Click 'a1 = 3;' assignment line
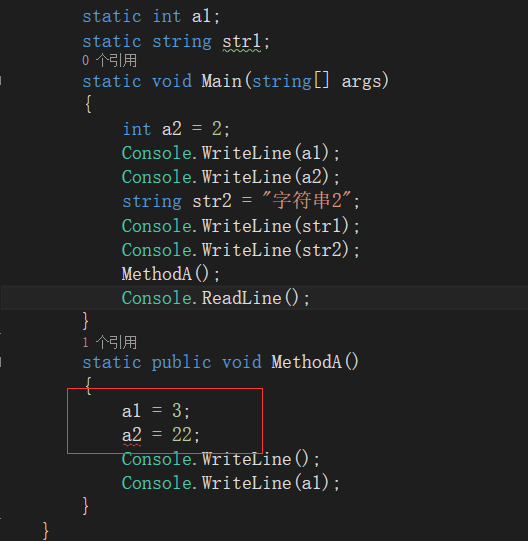528x541 pixels. [x=156, y=411]
